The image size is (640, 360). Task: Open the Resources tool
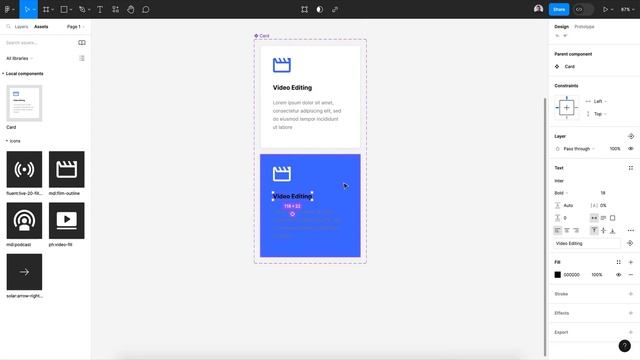116,9
